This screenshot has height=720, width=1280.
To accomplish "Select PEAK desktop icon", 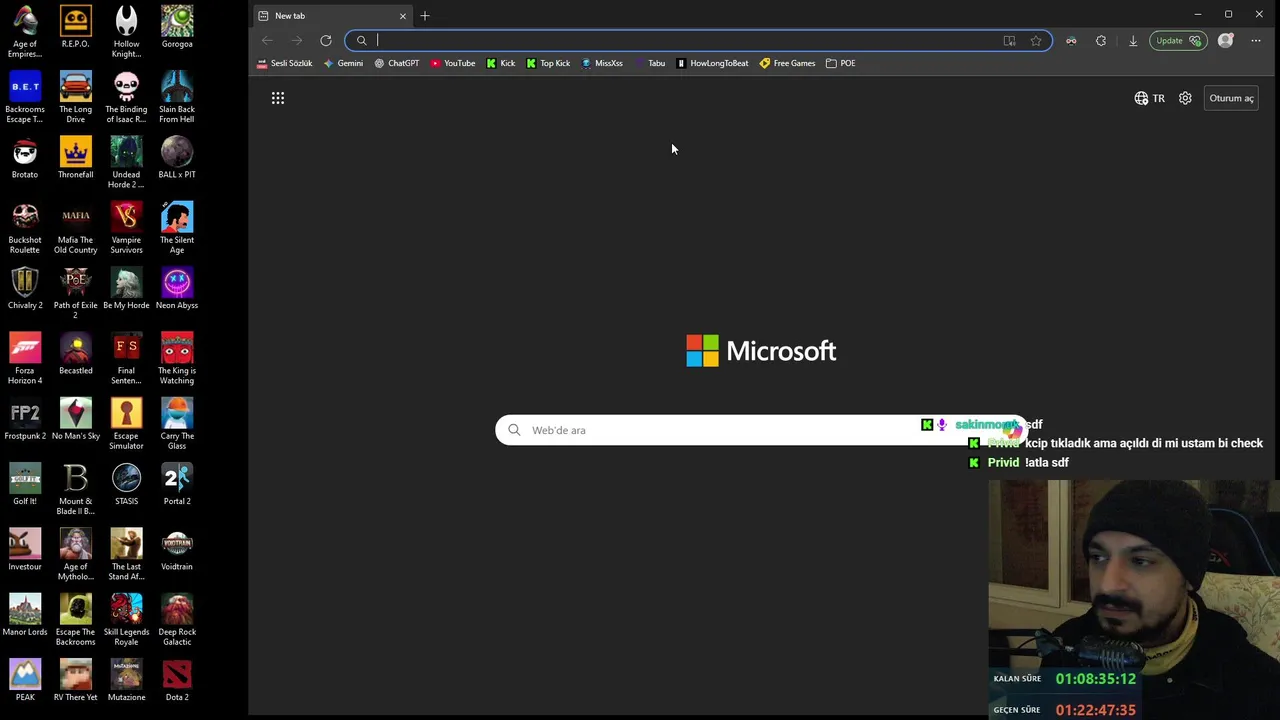I will pyautogui.click(x=25, y=681).
